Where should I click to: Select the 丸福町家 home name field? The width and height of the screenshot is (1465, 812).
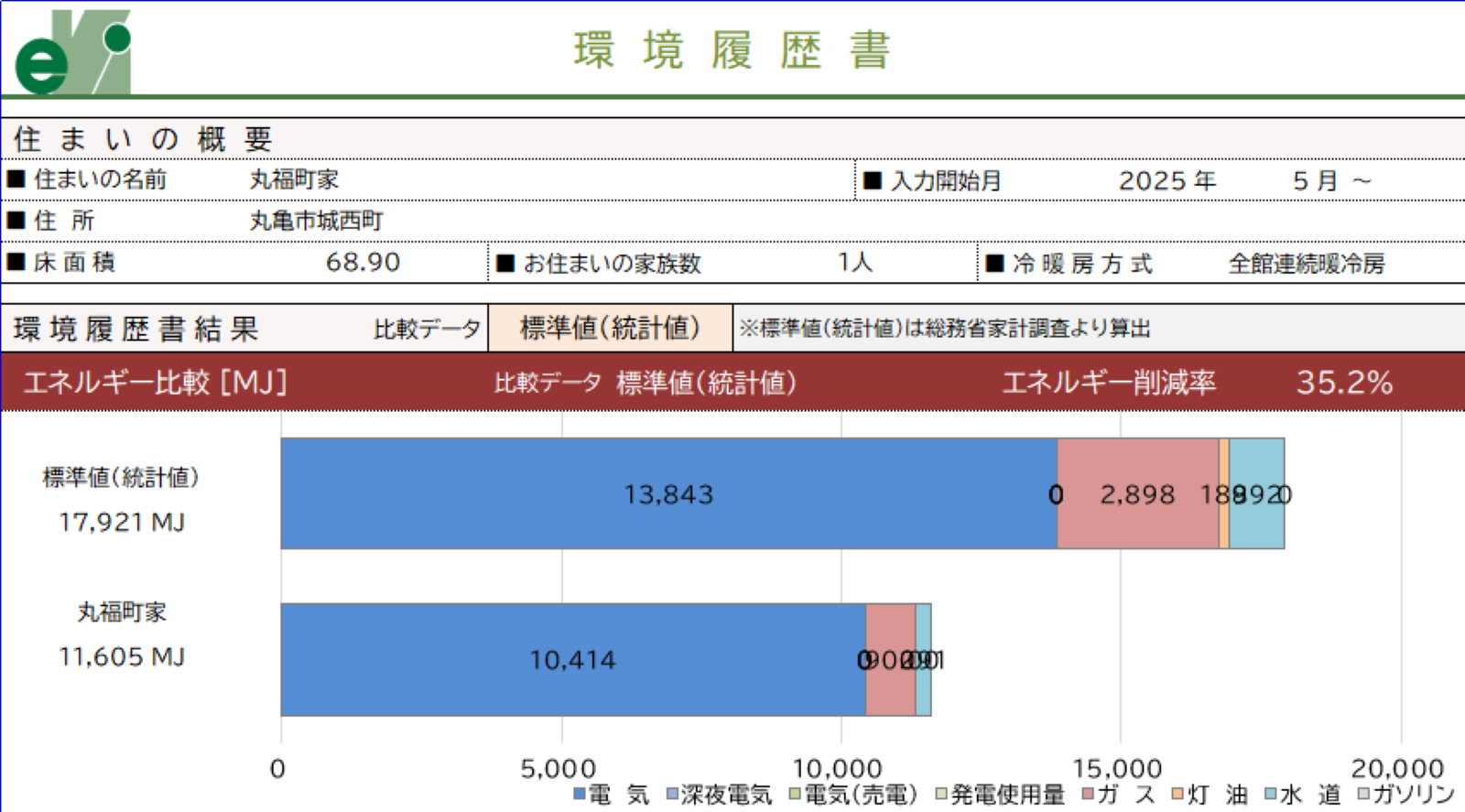(x=294, y=179)
